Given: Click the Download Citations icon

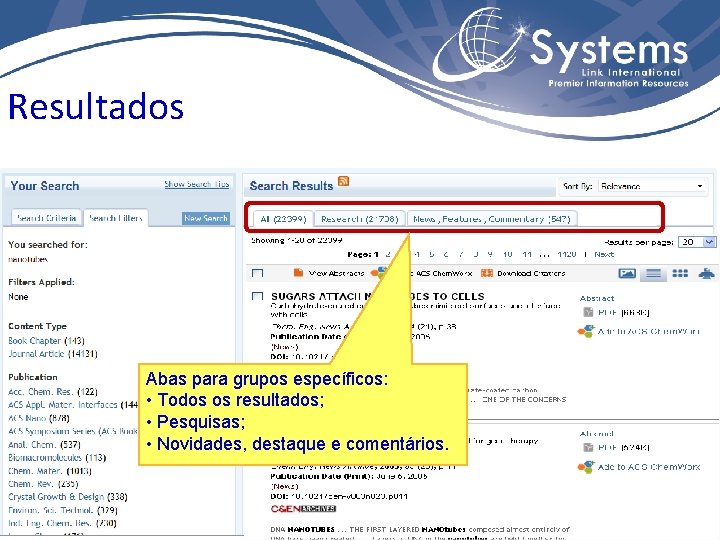Looking at the screenshot, I should [487, 273].
